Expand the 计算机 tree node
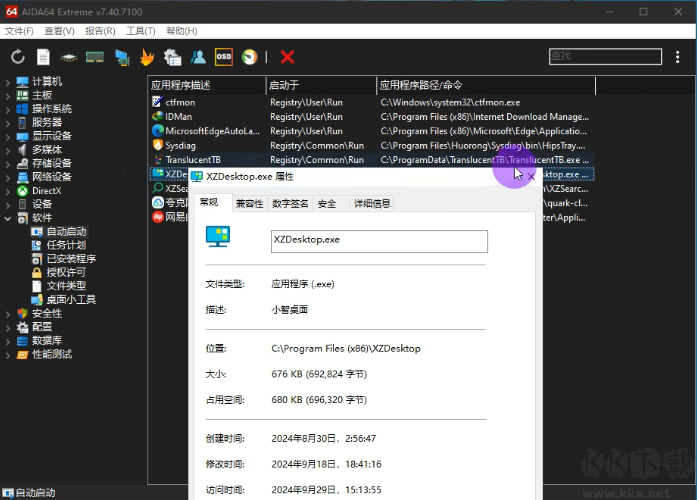 coord(8,82)
